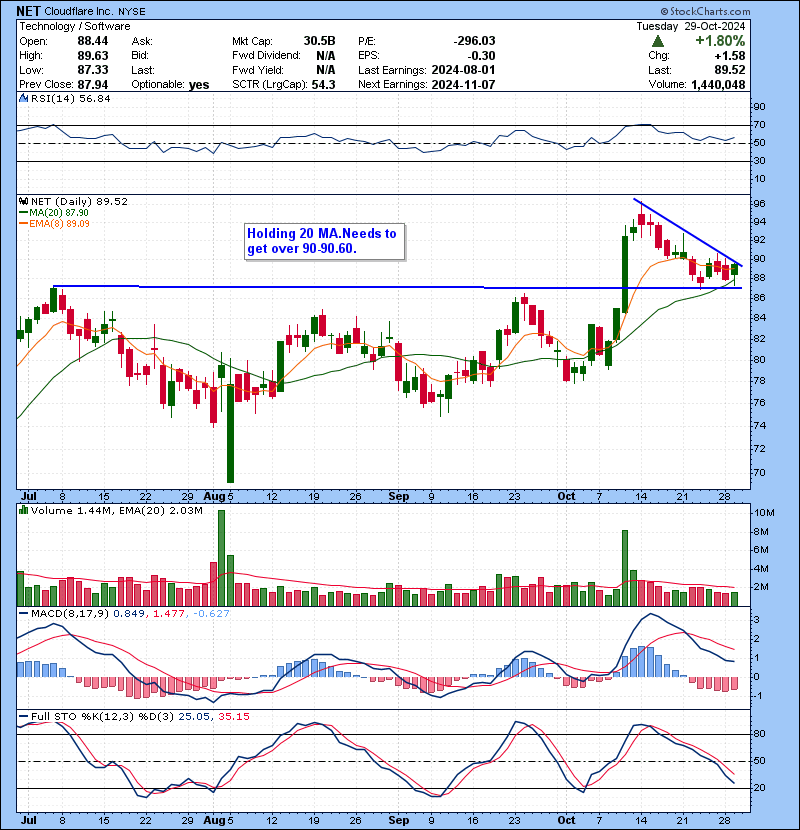The height and width of the screenshot is (830, 800).
Task: Click the Cloudflare Inc. company name
Action: 78,11
